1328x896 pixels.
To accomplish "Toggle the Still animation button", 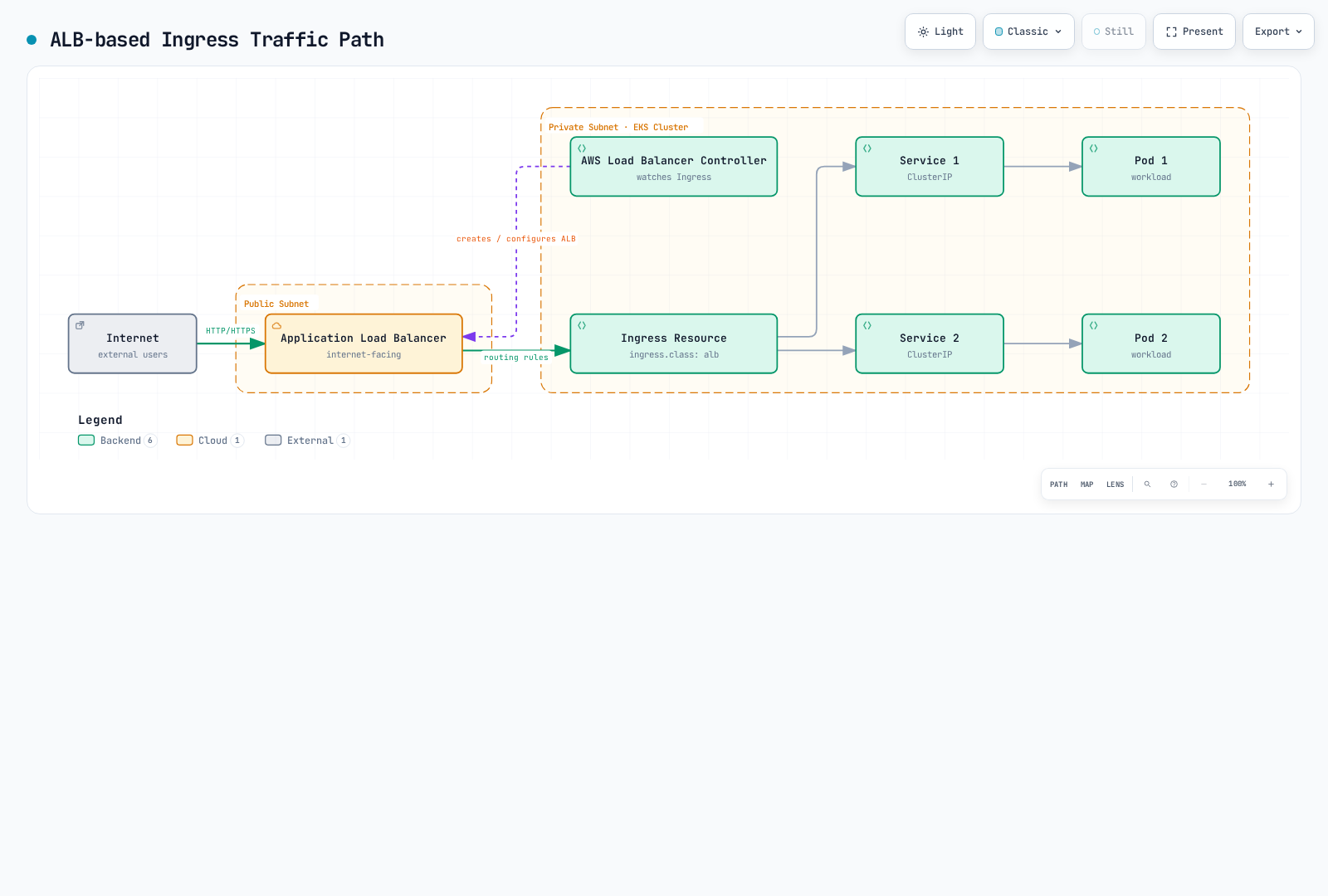I will click(1114, 32).
